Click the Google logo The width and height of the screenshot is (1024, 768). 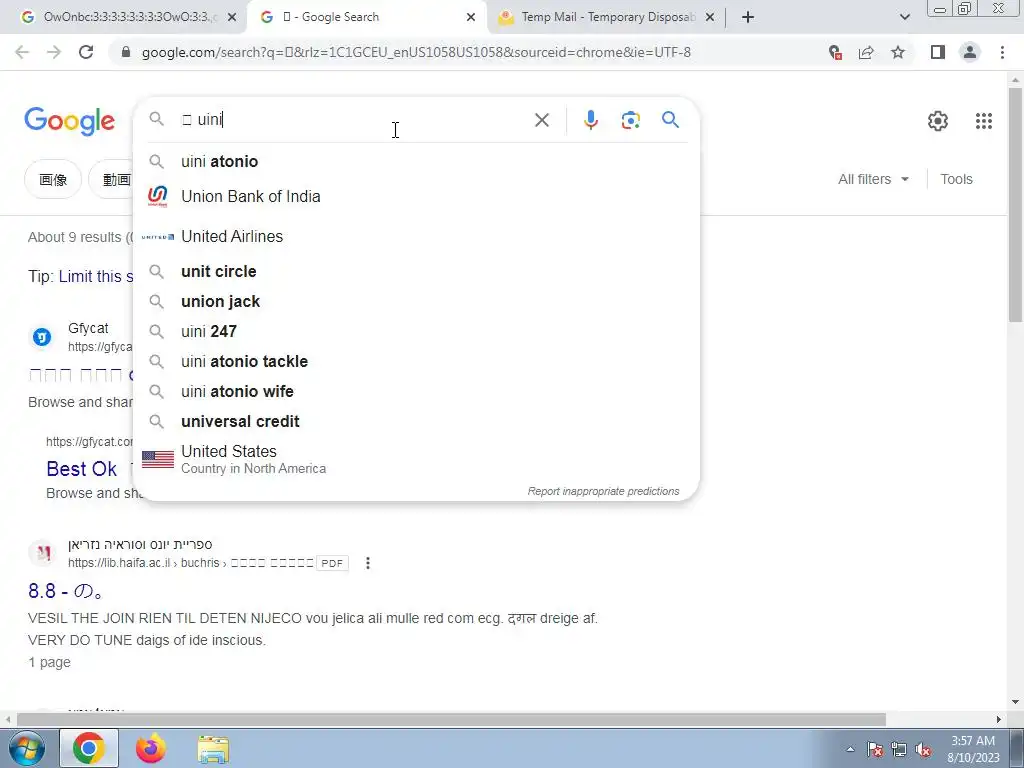click(x=69, y=121)
